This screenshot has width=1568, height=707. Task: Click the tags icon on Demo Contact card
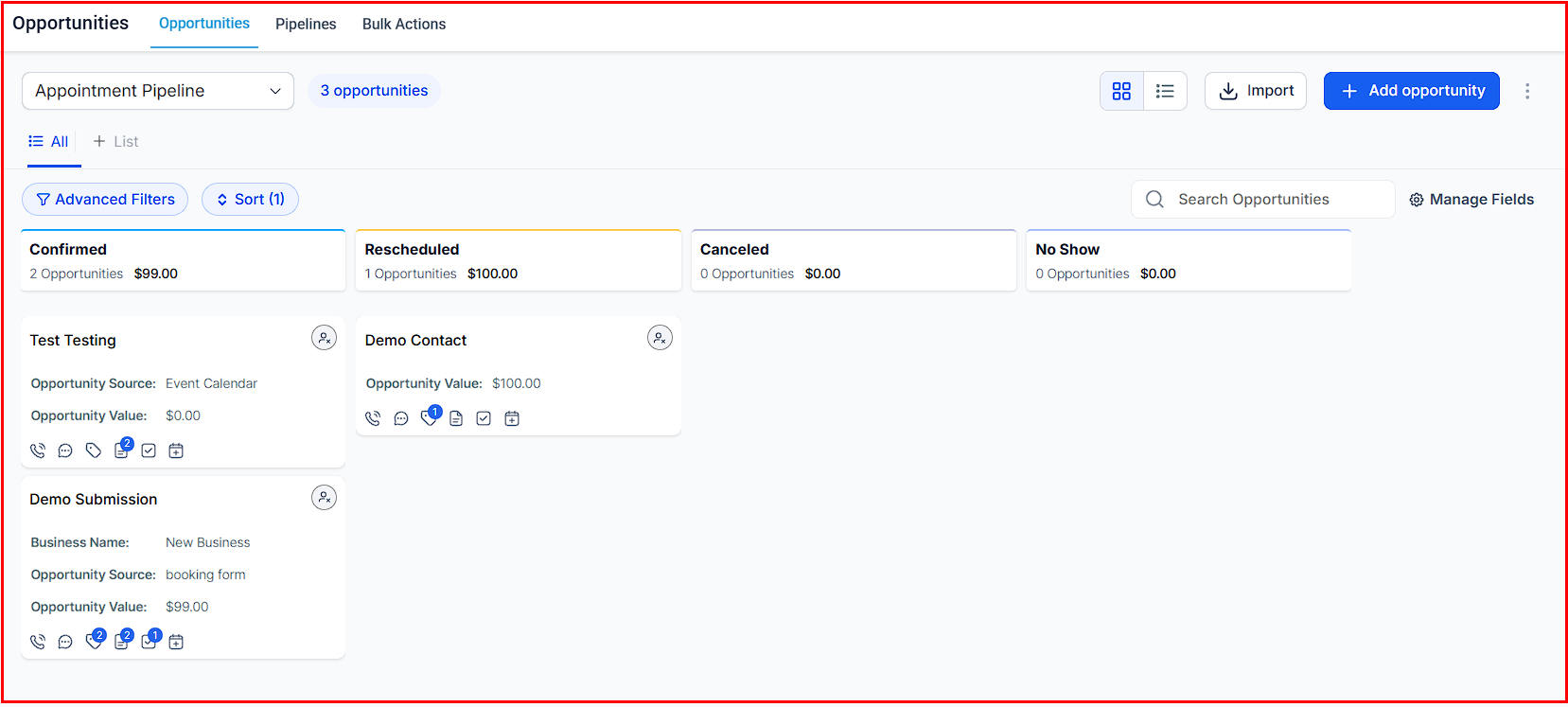tap(429, 418)
